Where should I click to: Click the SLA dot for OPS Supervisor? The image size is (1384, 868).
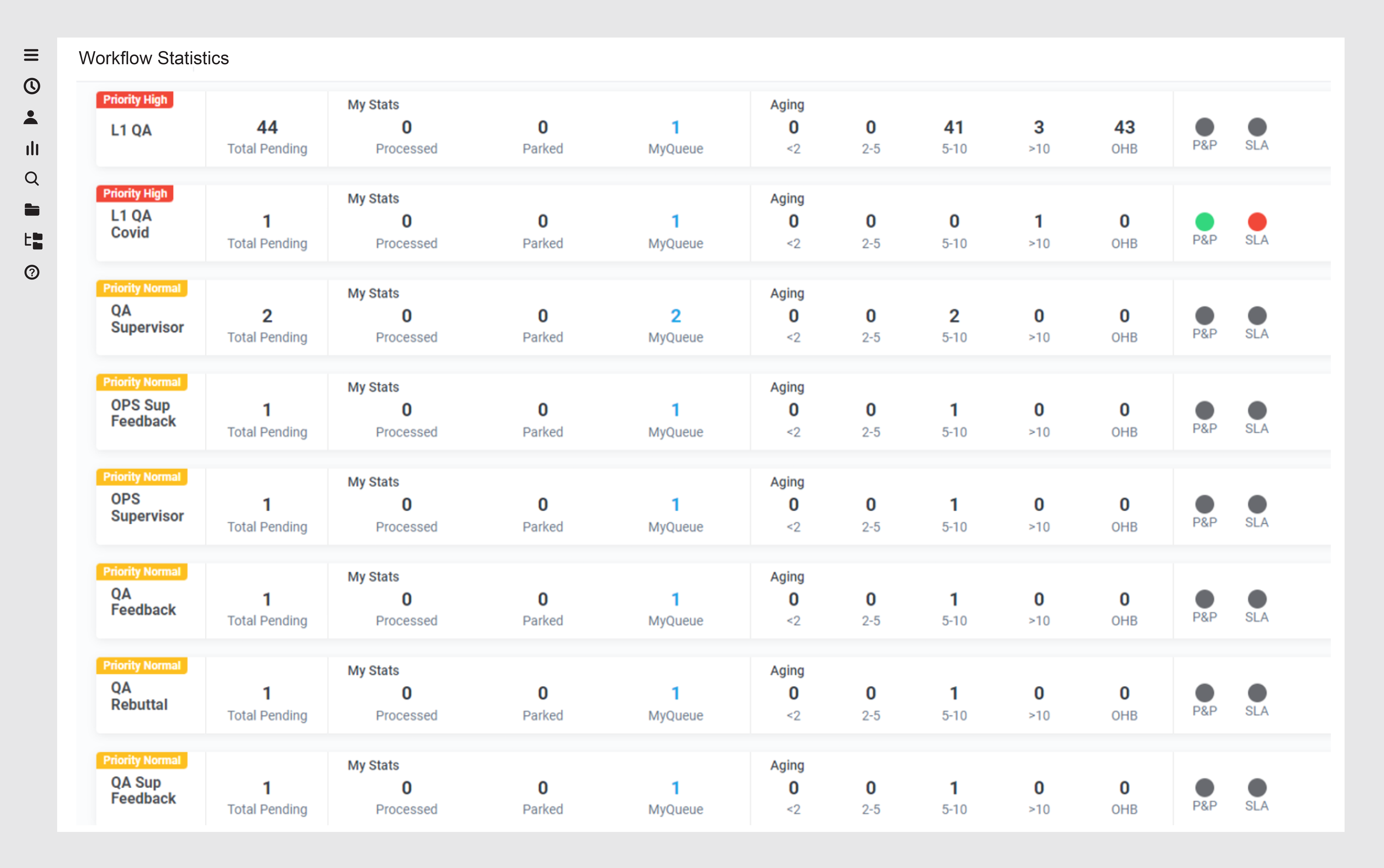1257,505
